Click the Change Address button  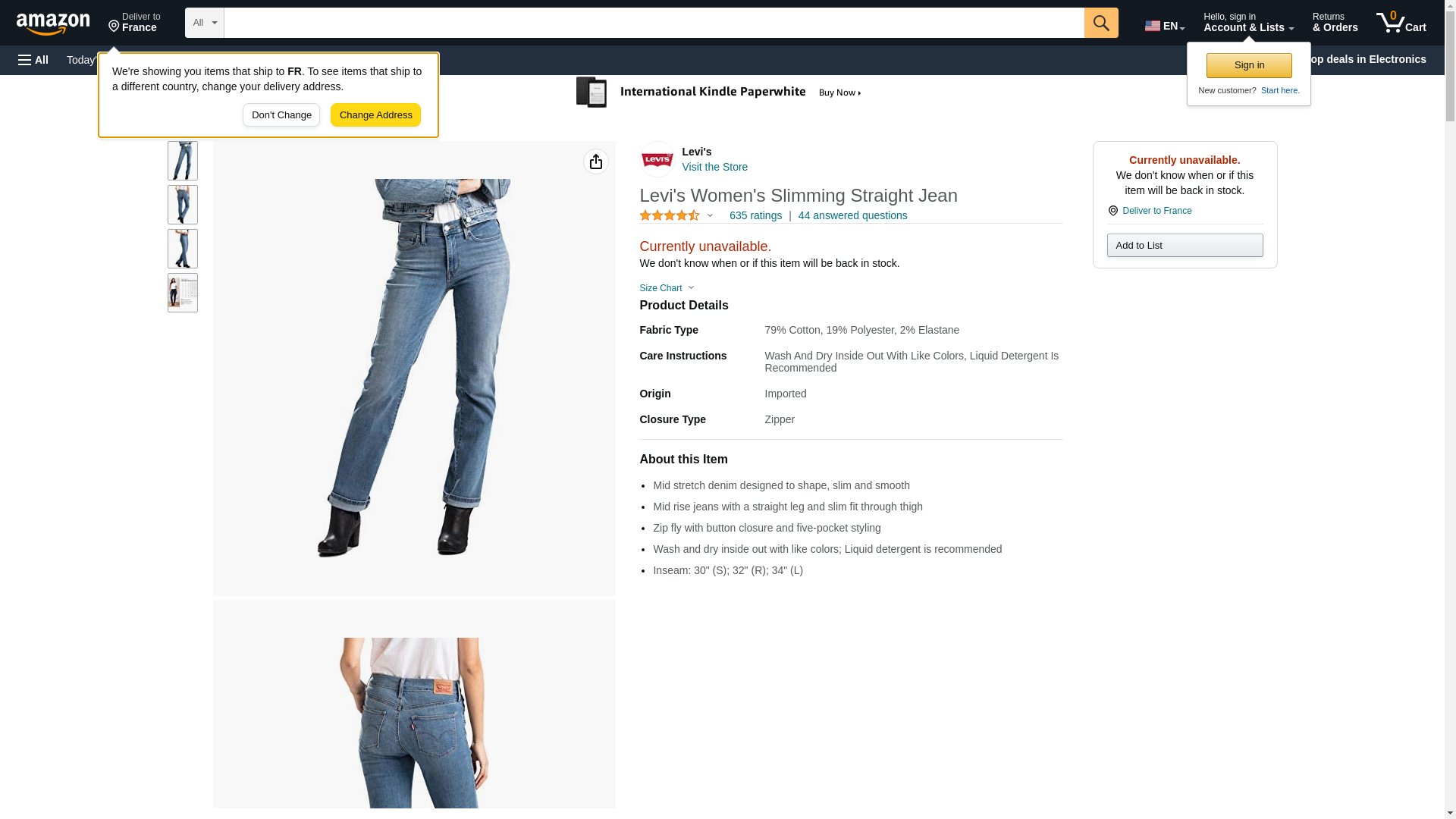click(x=375, y=115)
